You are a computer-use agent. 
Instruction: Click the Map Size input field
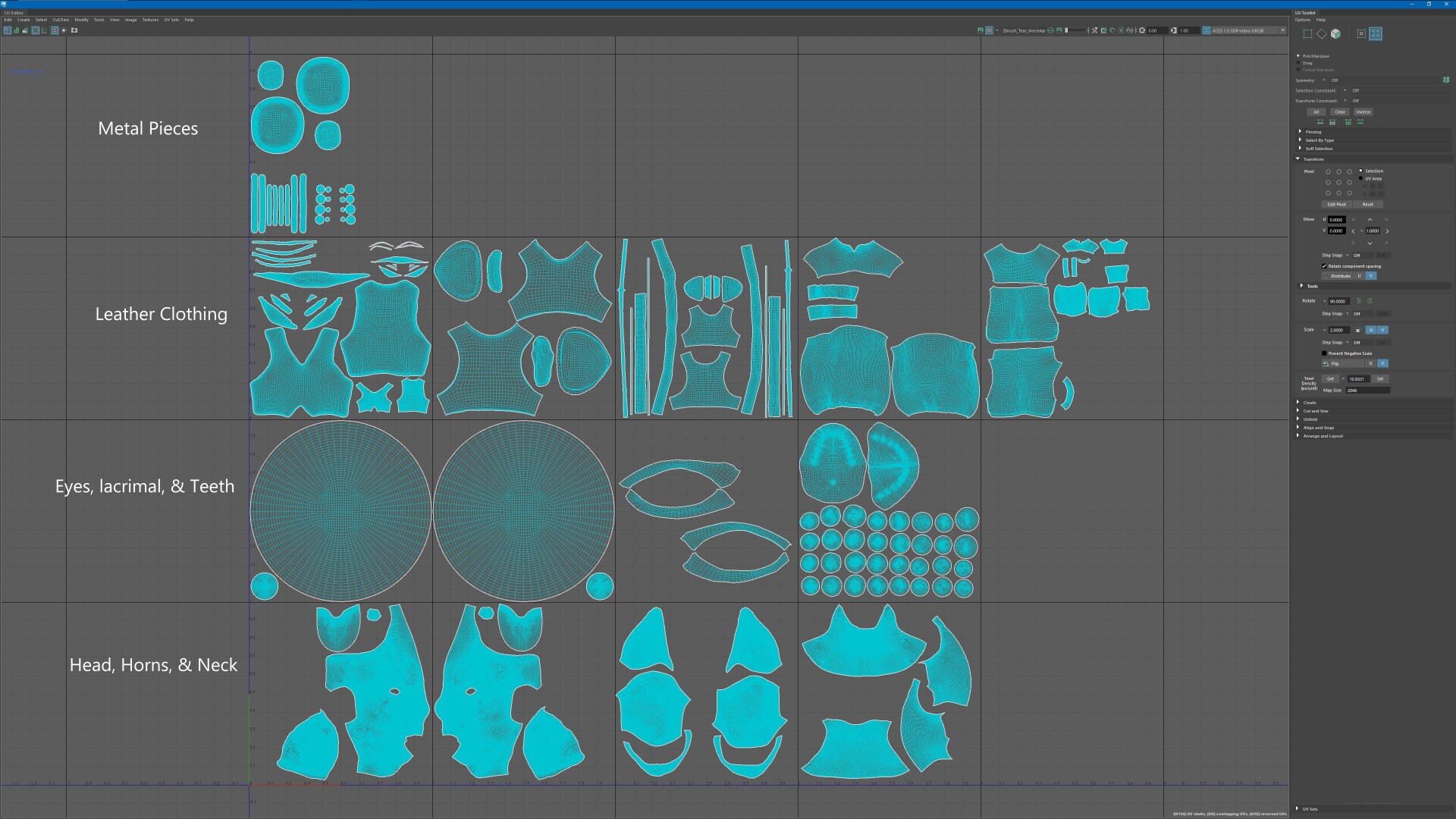(1367, 391)
